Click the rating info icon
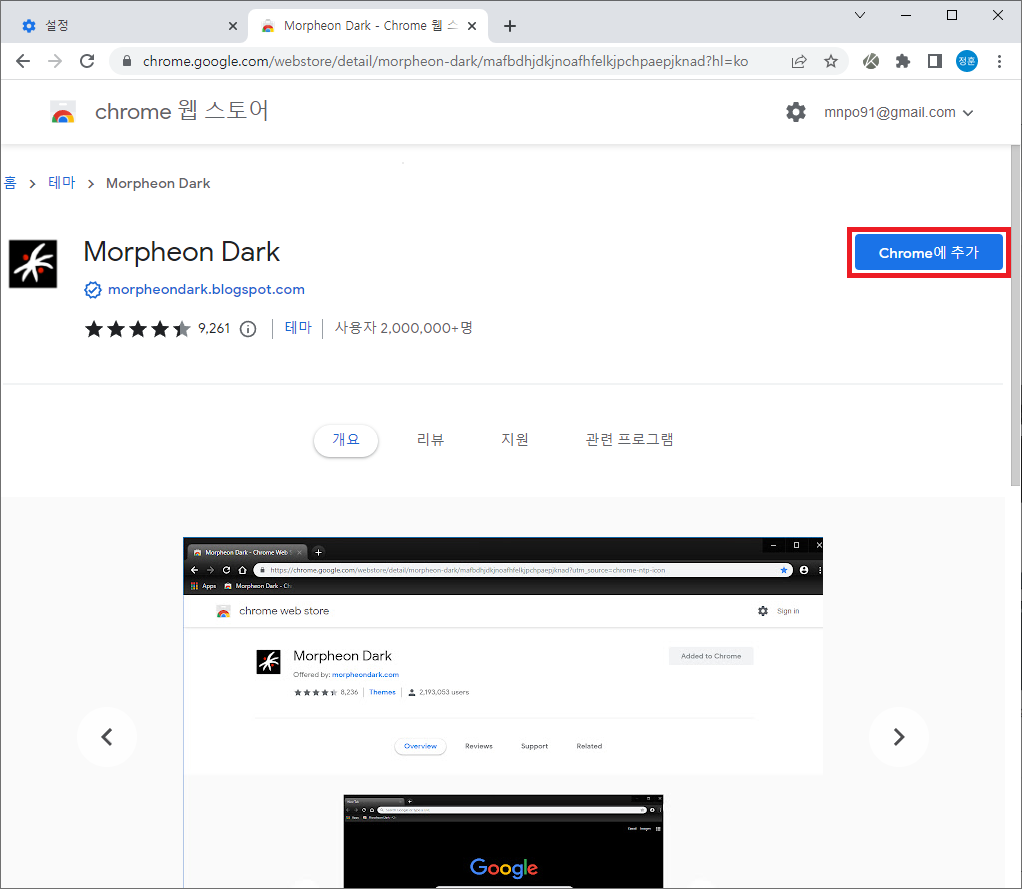1022x889 pixels. click(x=248, y=328)
